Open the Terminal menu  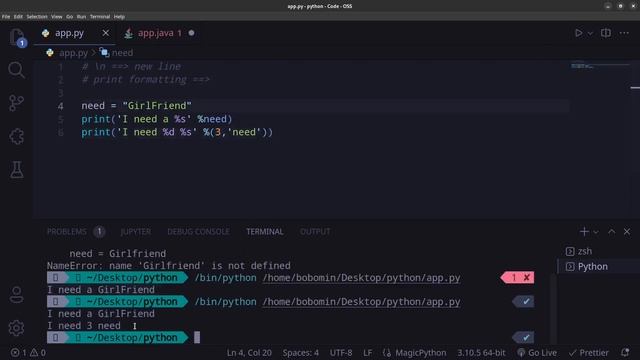pyautogui.click(x=100, y=17)
